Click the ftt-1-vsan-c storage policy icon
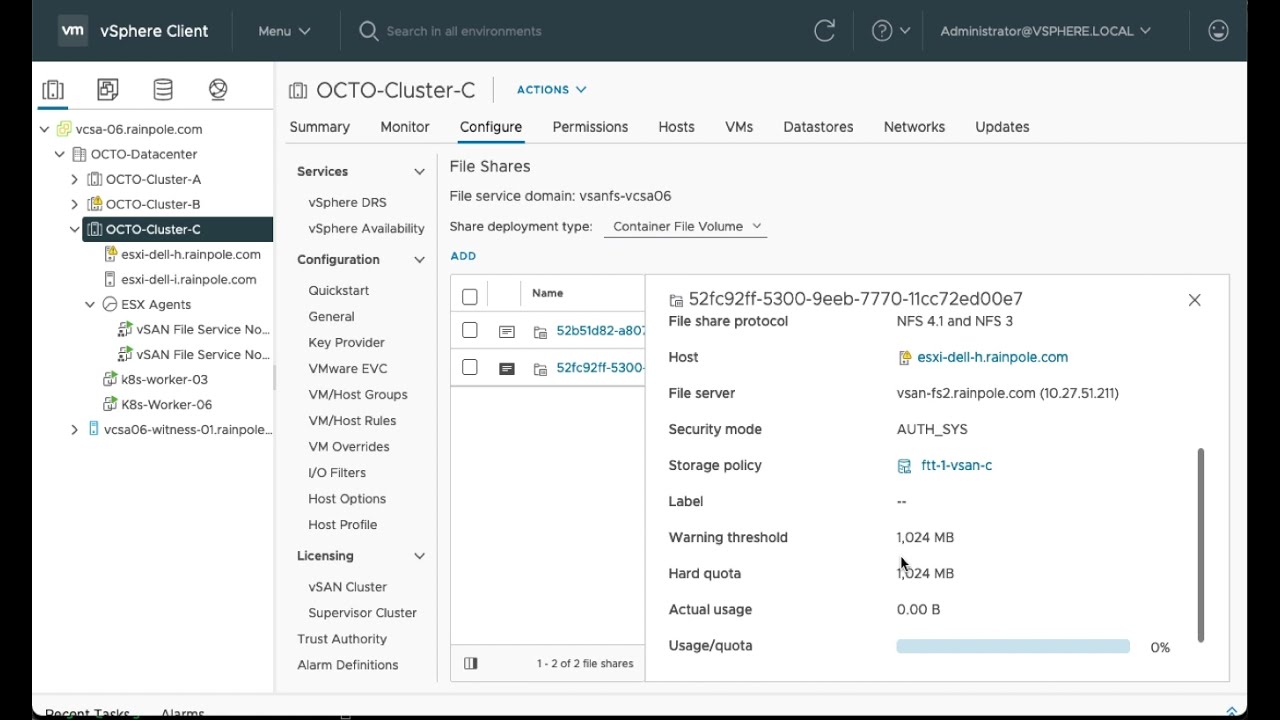 tap(904, 466)
